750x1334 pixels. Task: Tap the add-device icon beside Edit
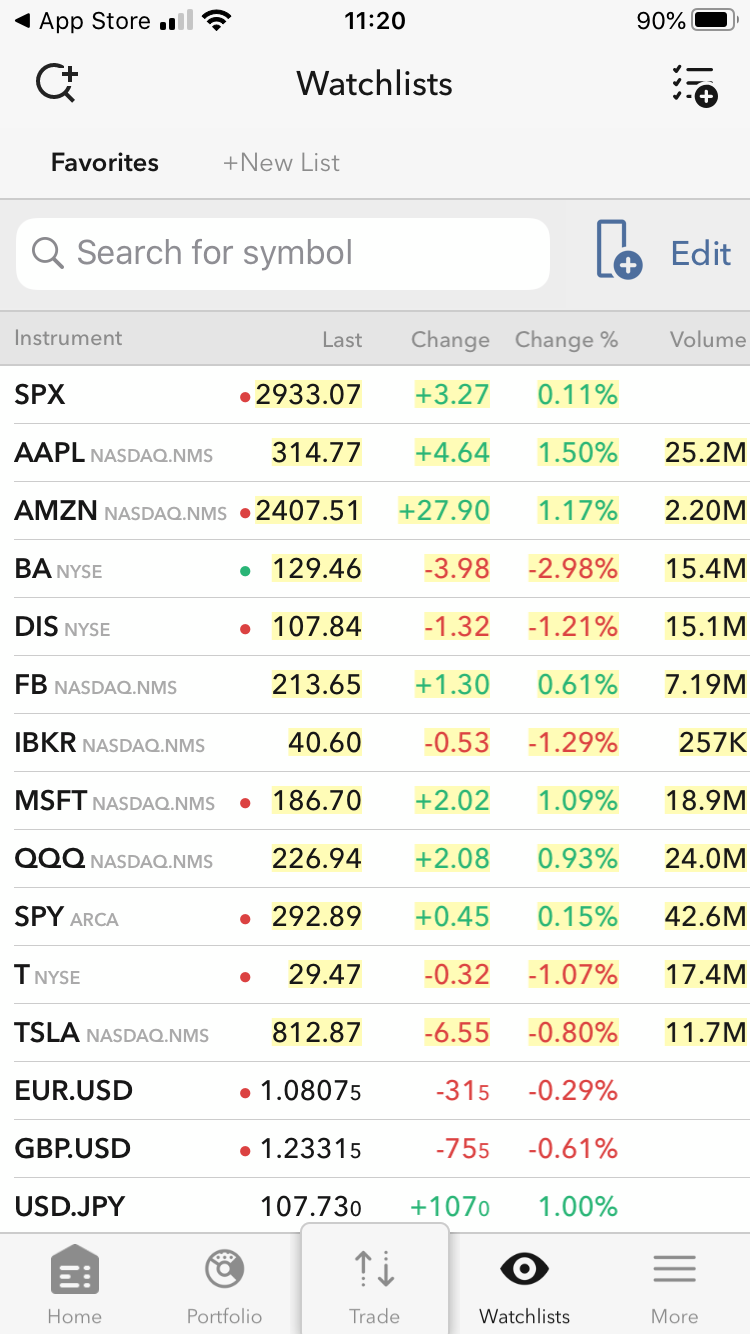point(618,250)
